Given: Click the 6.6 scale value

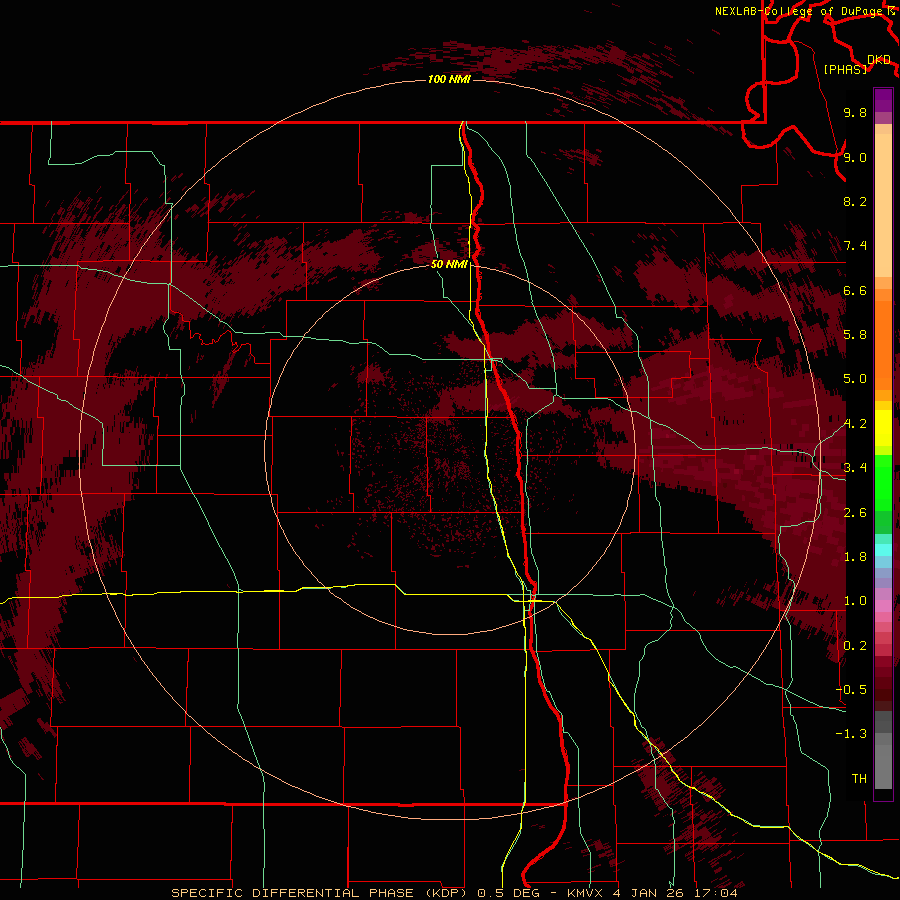Looking at the screenshot, I should [x=855, y=290].
